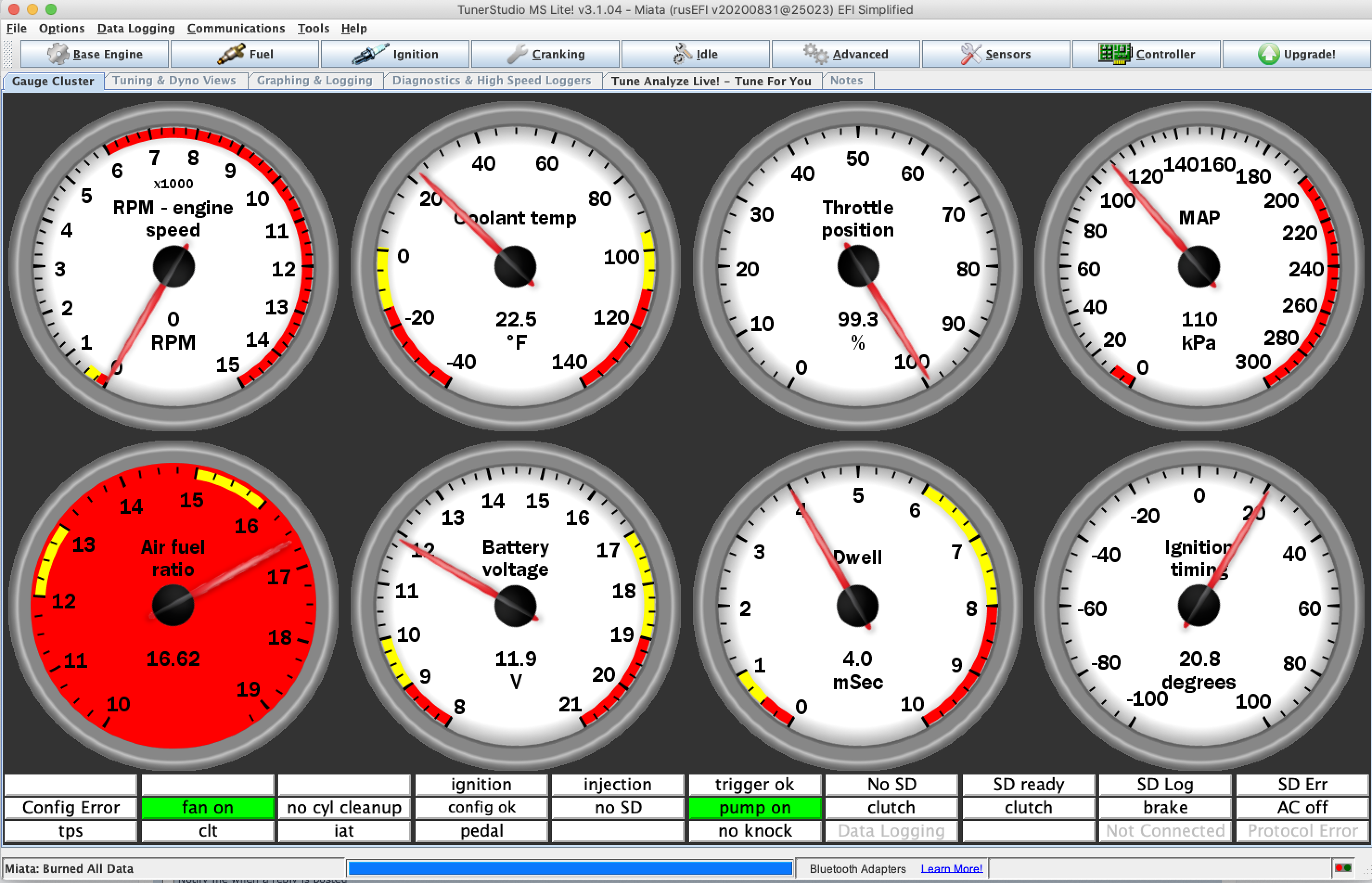1372x883 pixels.
Task: Click the 'no cyl cleanup' indicator
Action: (344, 807)
